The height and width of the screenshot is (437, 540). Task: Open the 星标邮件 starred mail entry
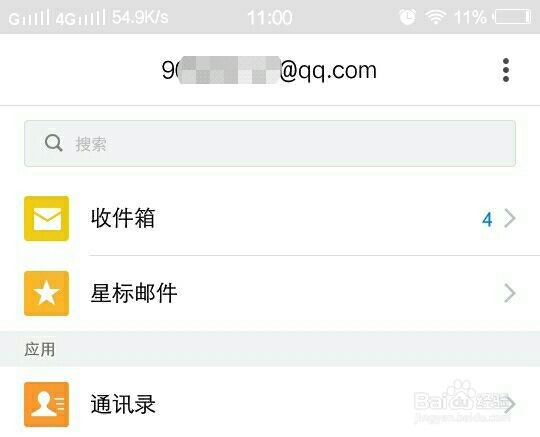[270, 293]
